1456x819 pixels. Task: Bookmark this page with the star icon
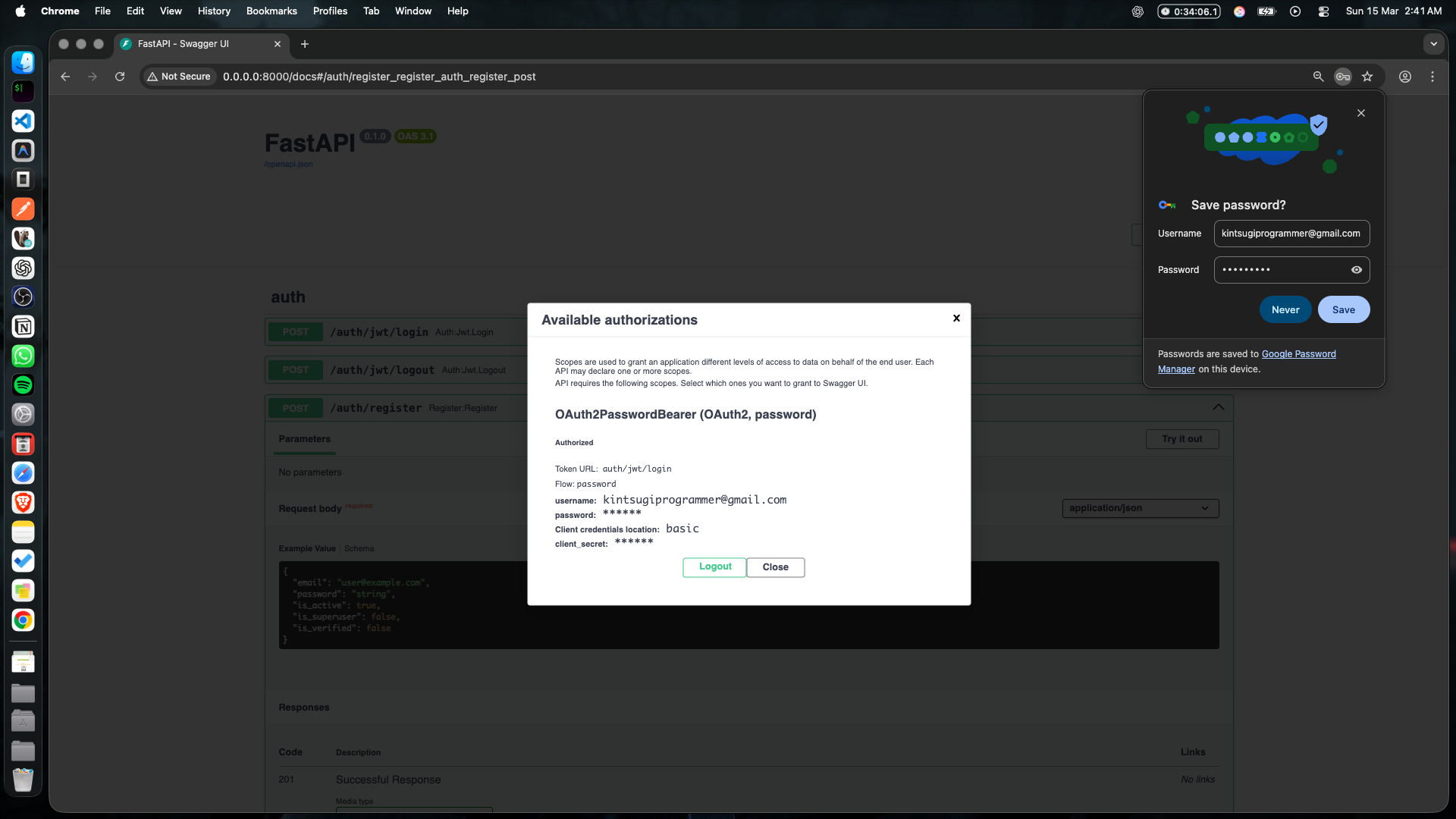coord(1367,77)
